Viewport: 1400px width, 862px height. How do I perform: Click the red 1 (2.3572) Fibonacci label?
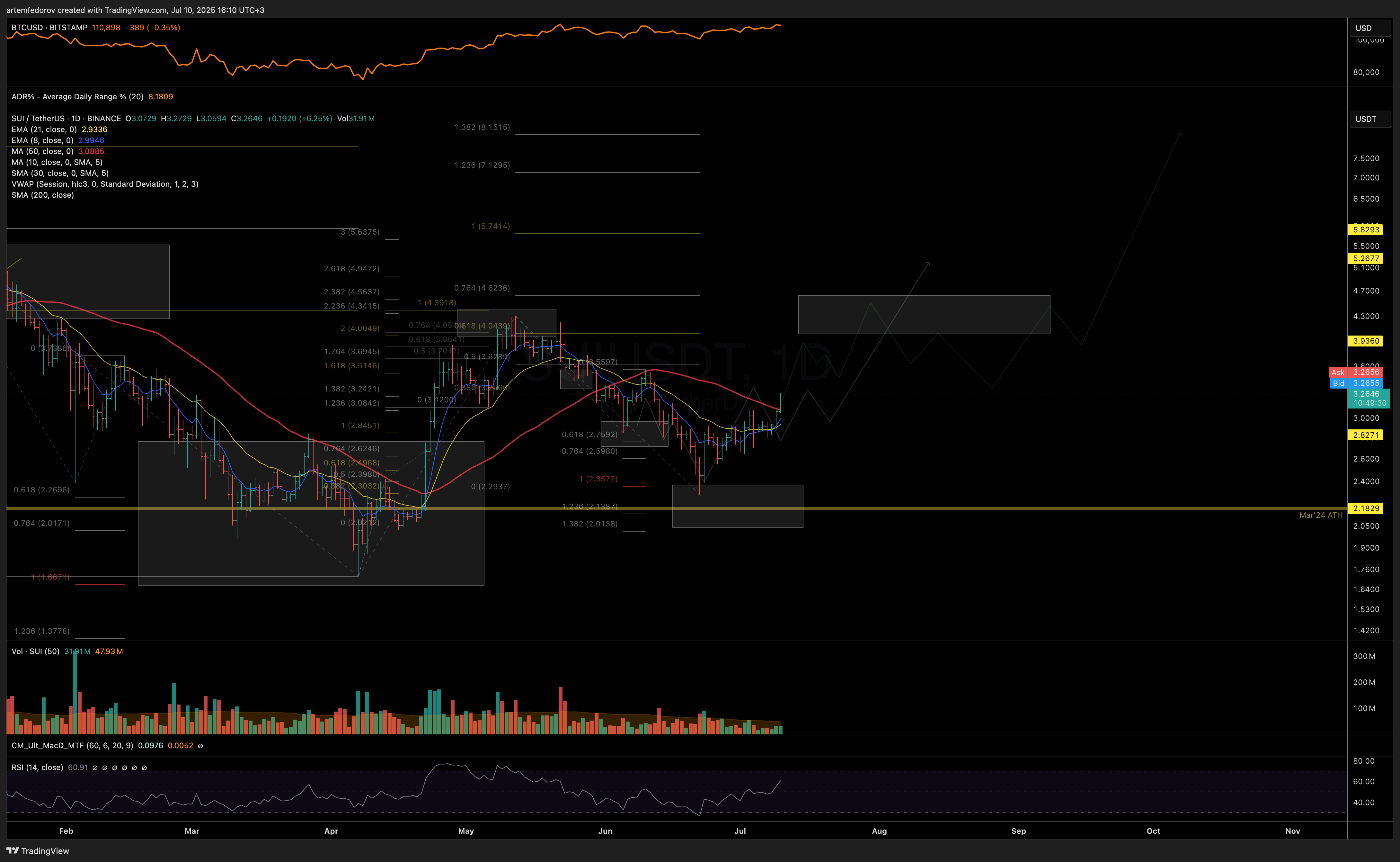pos(598,479)
